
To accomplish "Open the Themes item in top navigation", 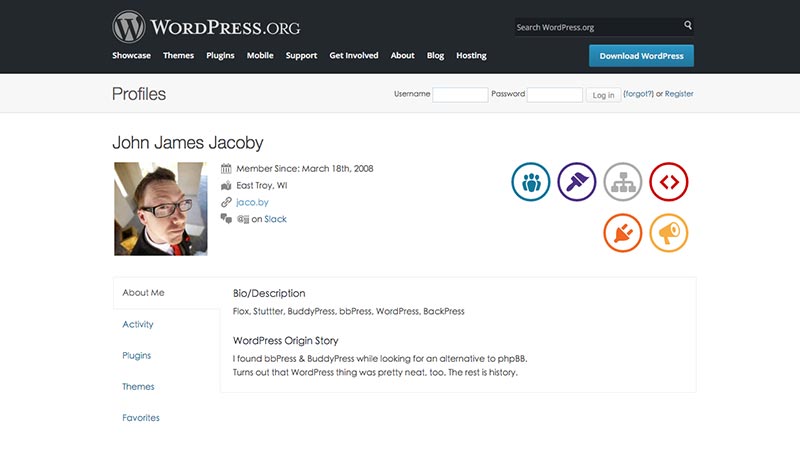I will tap(178, 55).
